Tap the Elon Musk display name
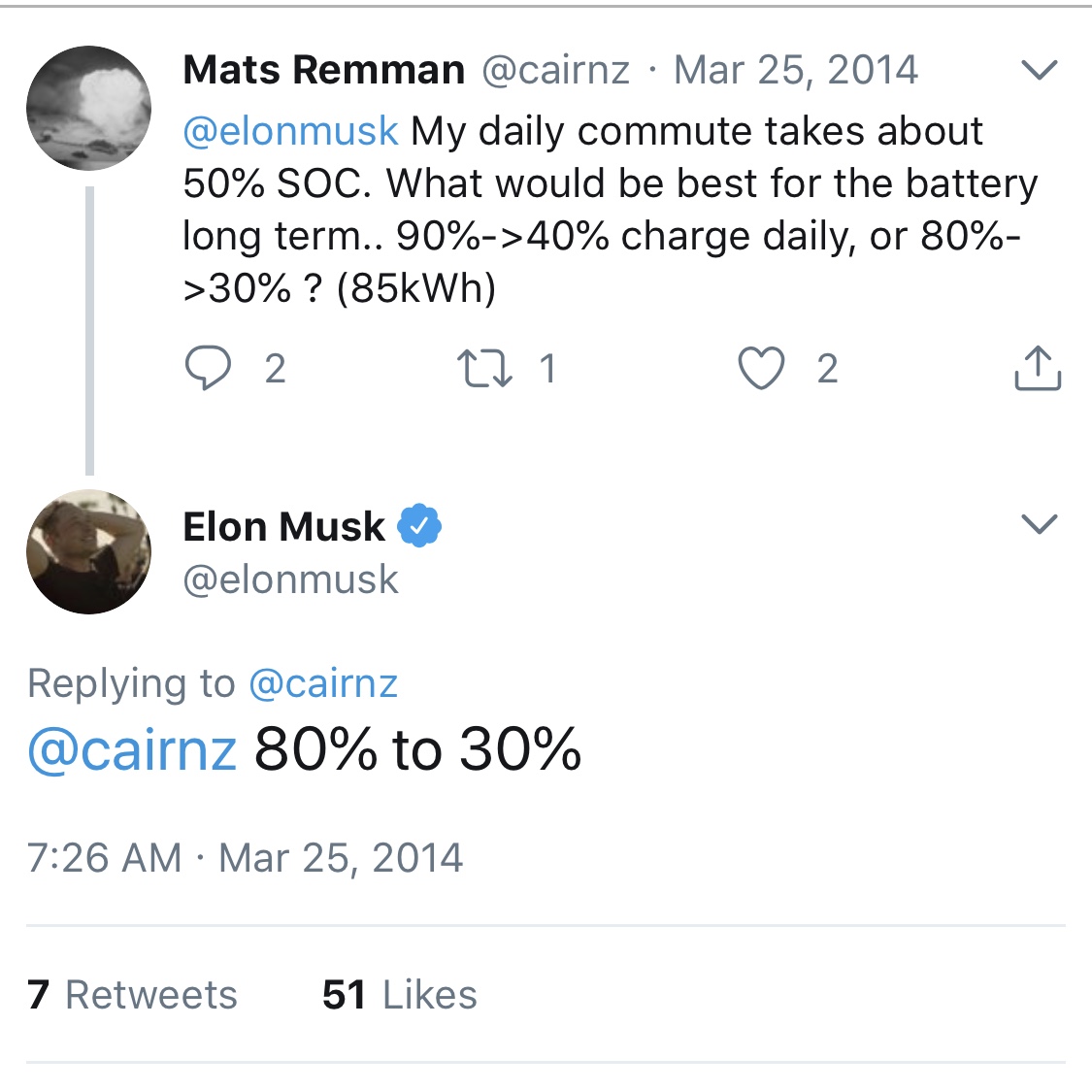1092x1092 pixels. 283,526
